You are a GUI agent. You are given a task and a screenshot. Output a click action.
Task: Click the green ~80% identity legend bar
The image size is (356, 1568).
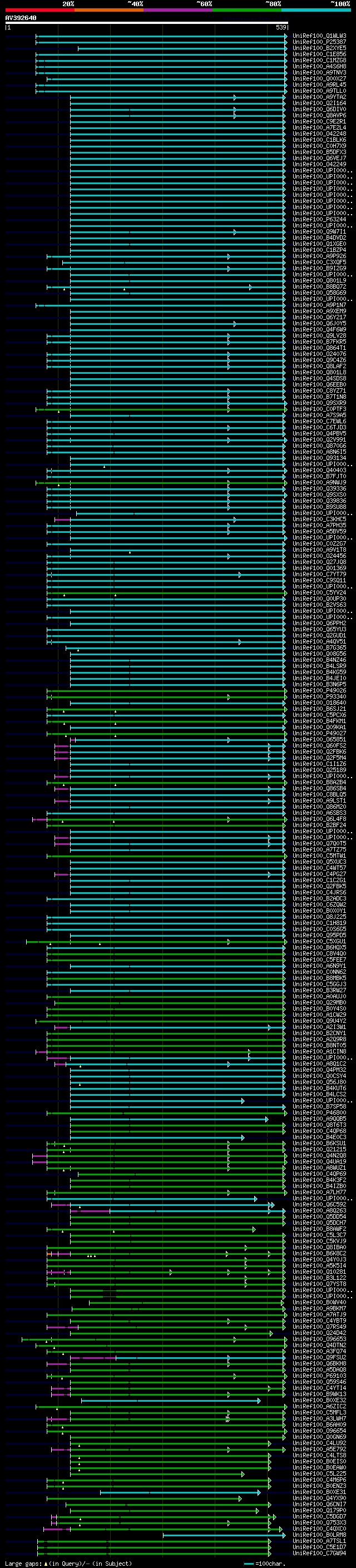247,11
